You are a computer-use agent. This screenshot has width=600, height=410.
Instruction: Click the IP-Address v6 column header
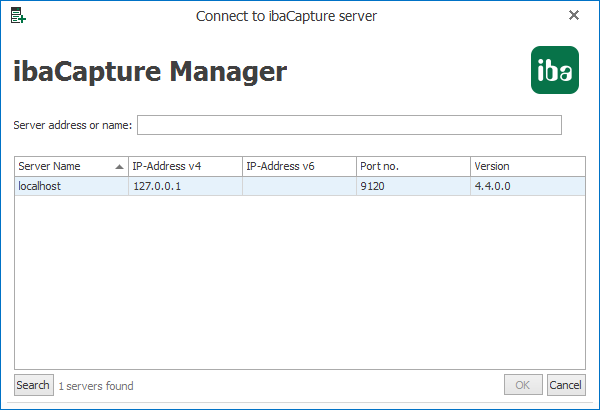pyautogui.click(x=299, y=166)
